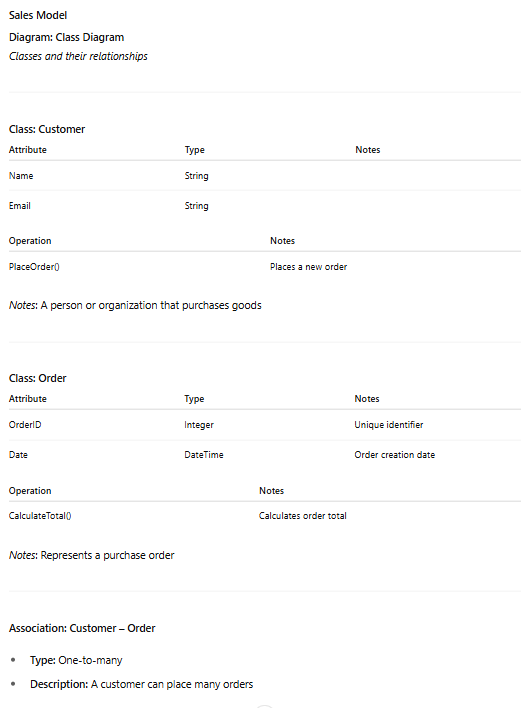Click the Association: Customer – Order heading
The width and height of the screenshot is (528, 708).
82,629
